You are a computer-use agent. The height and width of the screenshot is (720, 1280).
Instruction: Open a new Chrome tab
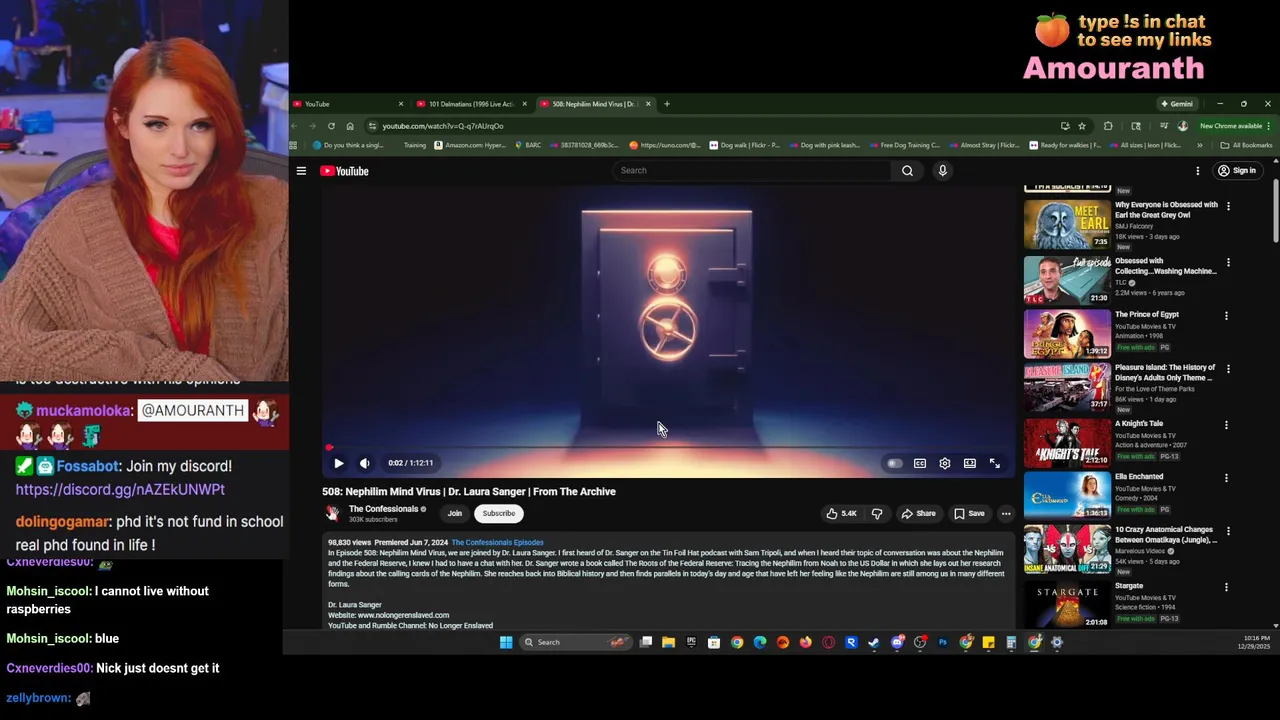[x=667, y=104]
